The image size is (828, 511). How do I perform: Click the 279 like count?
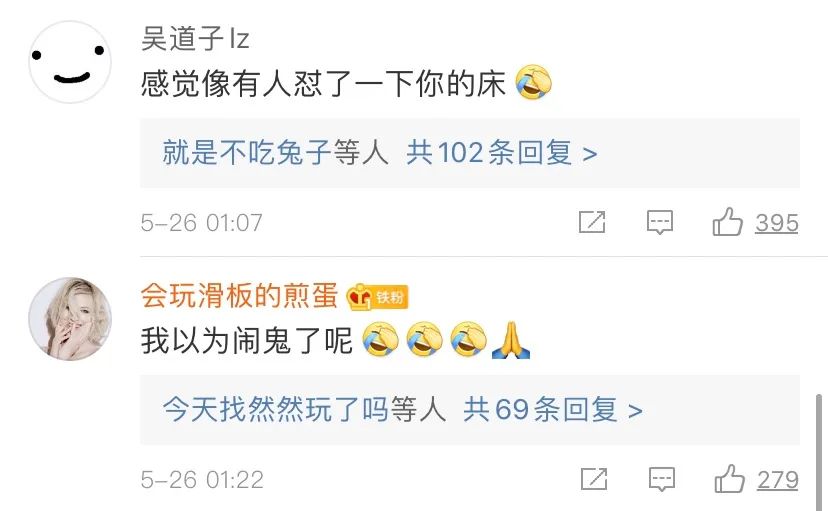(x=777, y=480)
